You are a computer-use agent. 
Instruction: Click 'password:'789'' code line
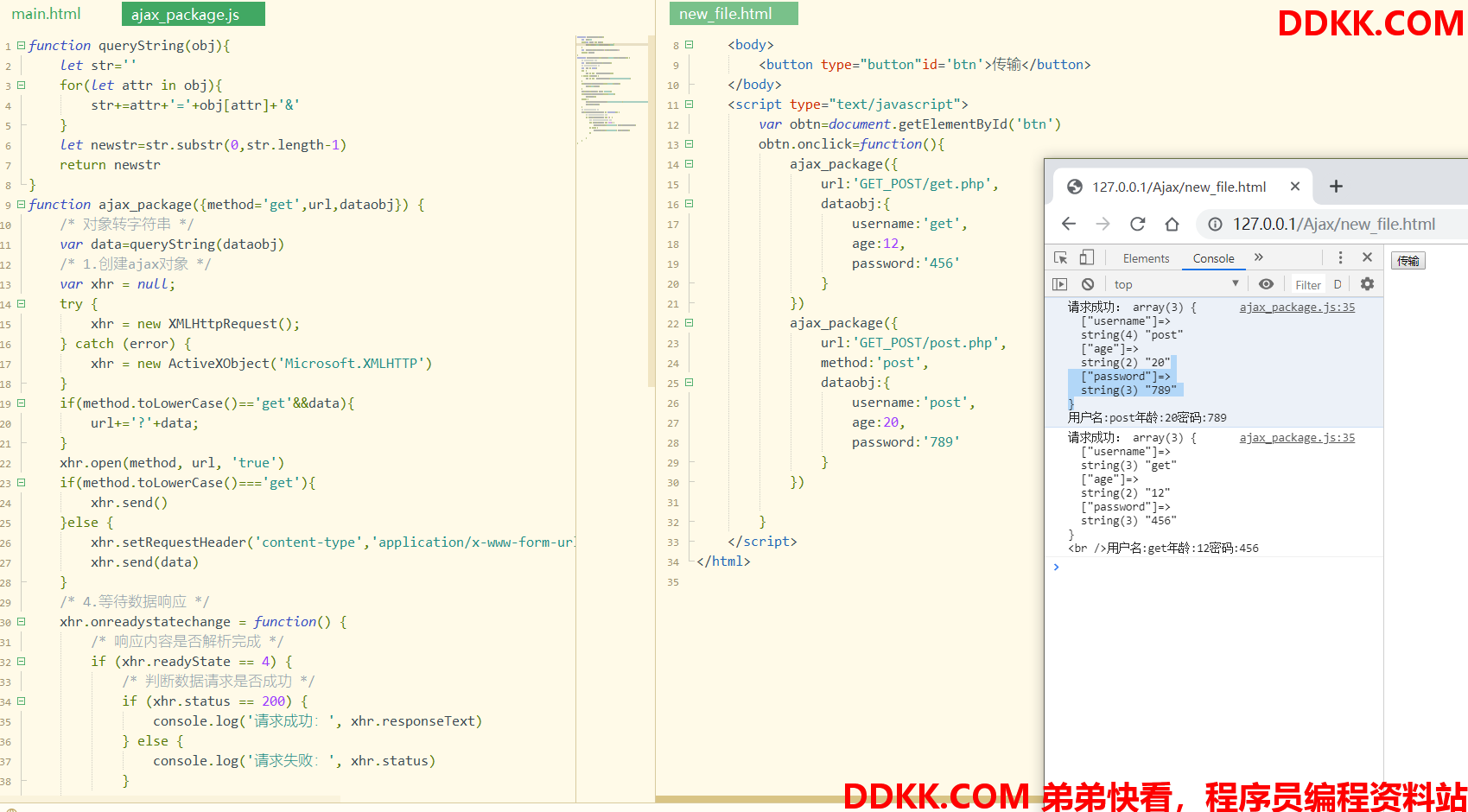905,442
